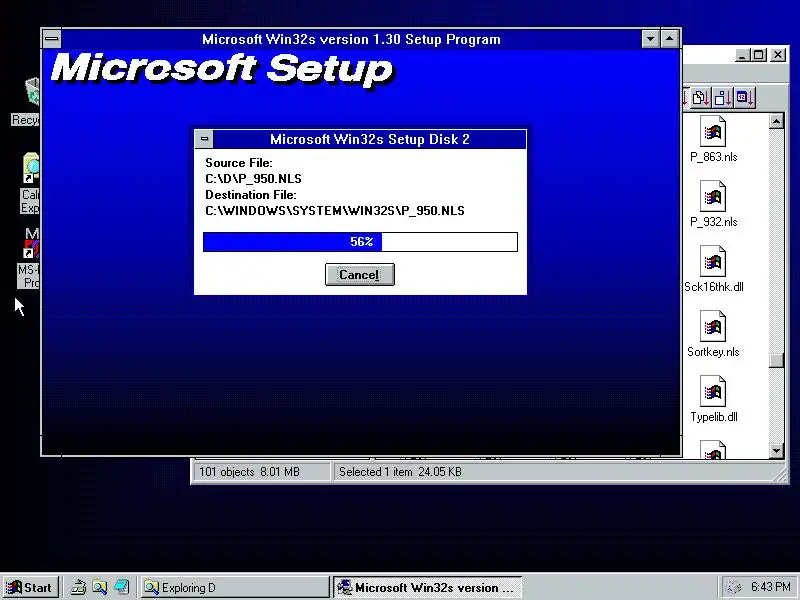
Task: Click the 6:43 PM clock
Action: point(771,587)
